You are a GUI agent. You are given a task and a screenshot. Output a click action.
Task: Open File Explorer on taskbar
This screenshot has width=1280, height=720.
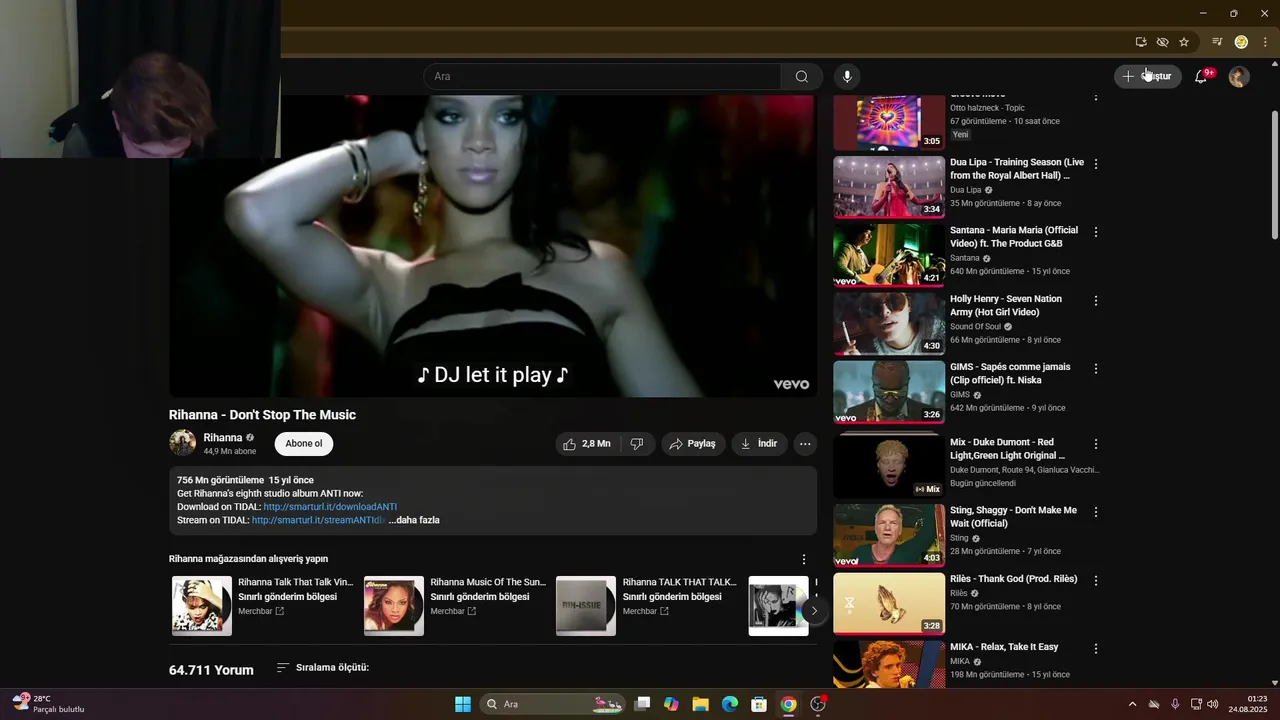coord(700,704)
